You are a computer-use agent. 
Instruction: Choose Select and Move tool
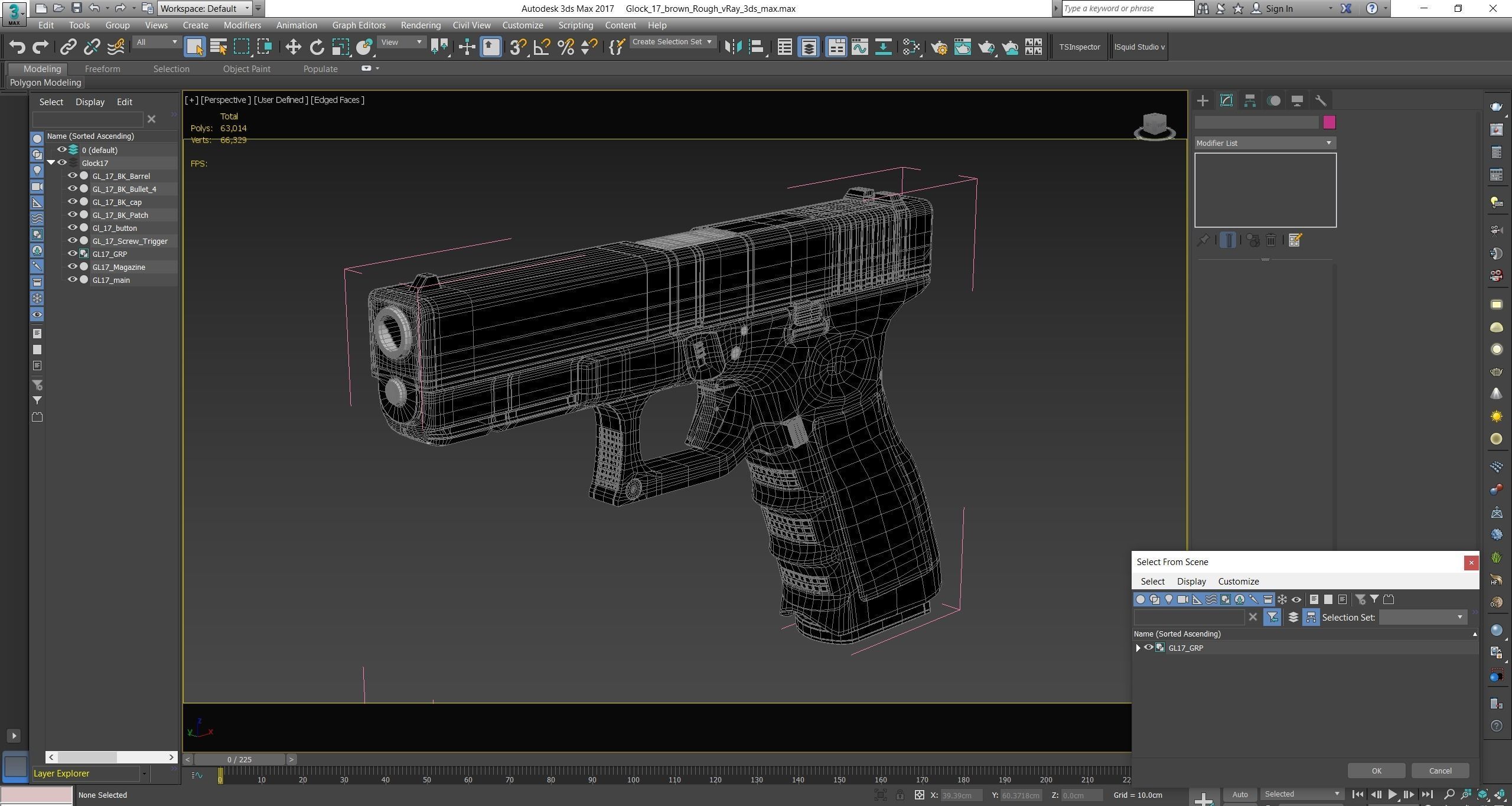293,47
